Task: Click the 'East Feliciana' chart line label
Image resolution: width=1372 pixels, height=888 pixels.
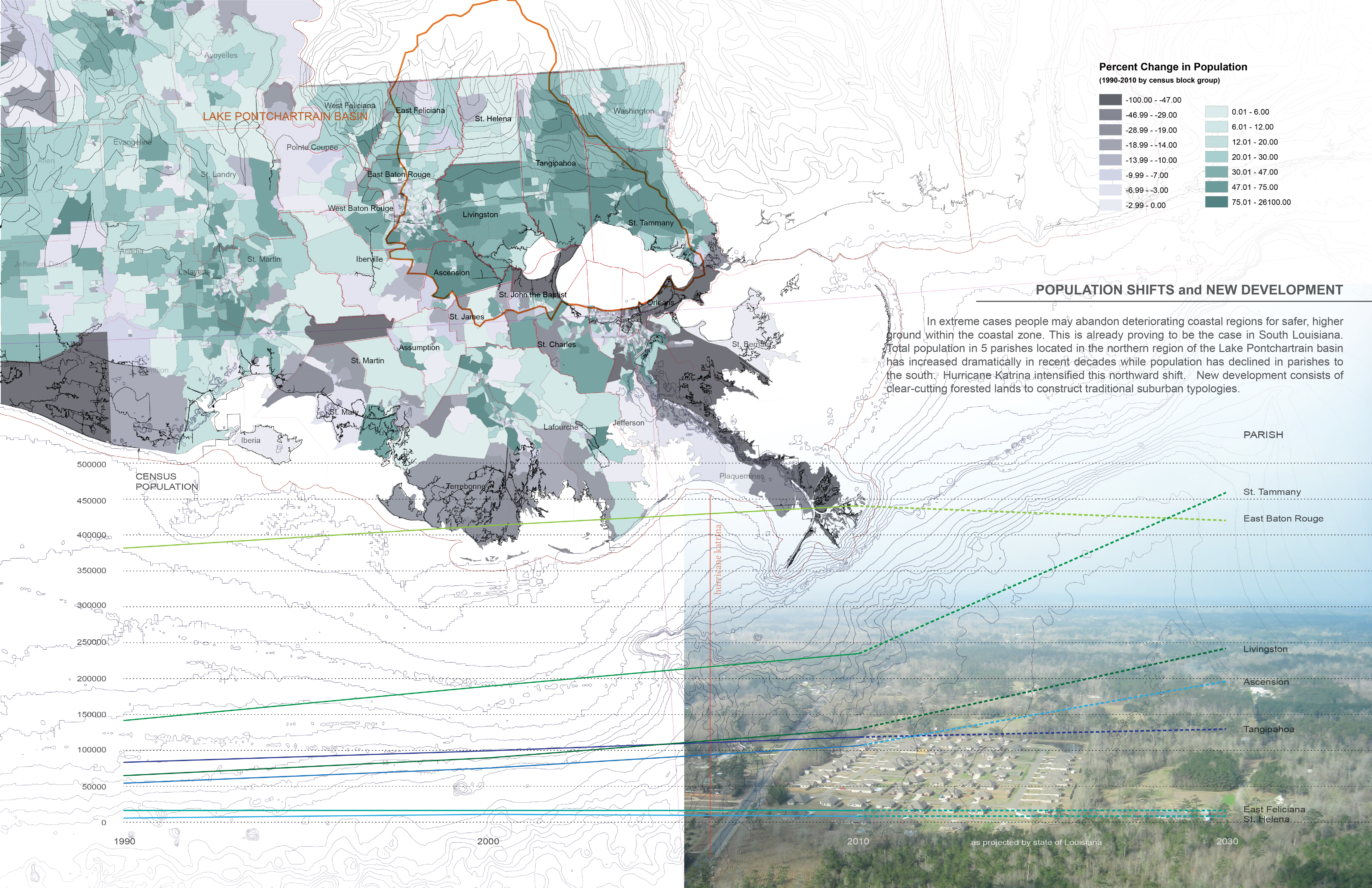Action: click(1275, 809)
